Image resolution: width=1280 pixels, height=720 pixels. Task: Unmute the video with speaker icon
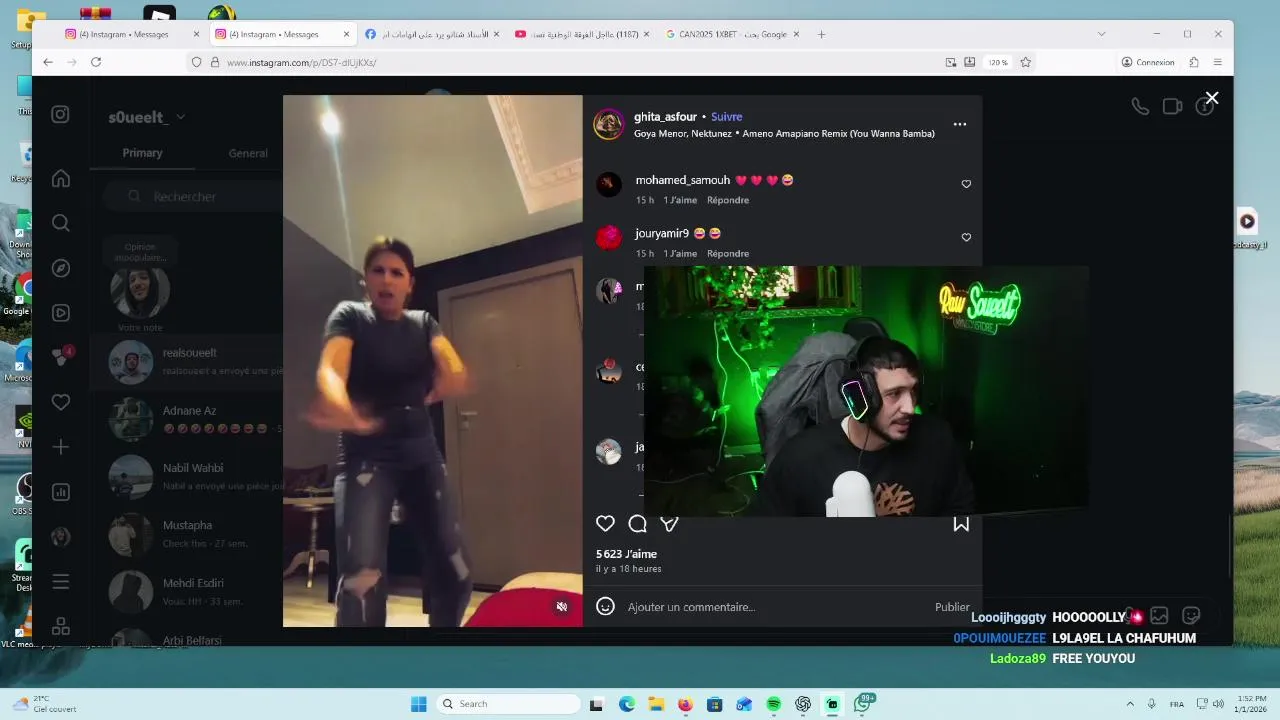tap(562, 607)
